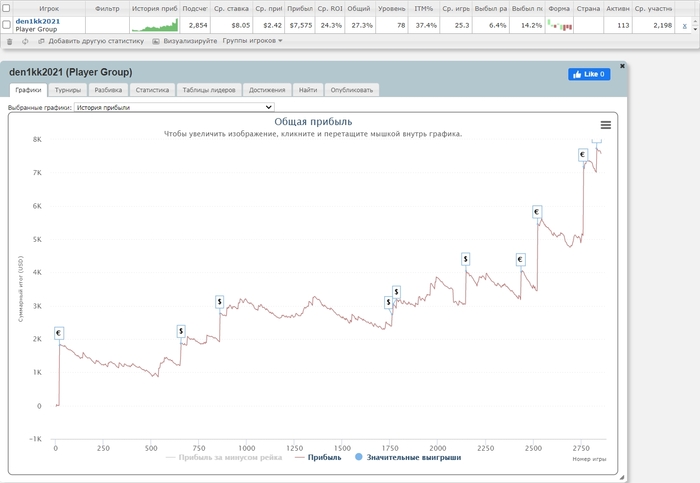Click the 24.3% ROI value
Screen dimensions: 700x483
click(x=331, y=25)
